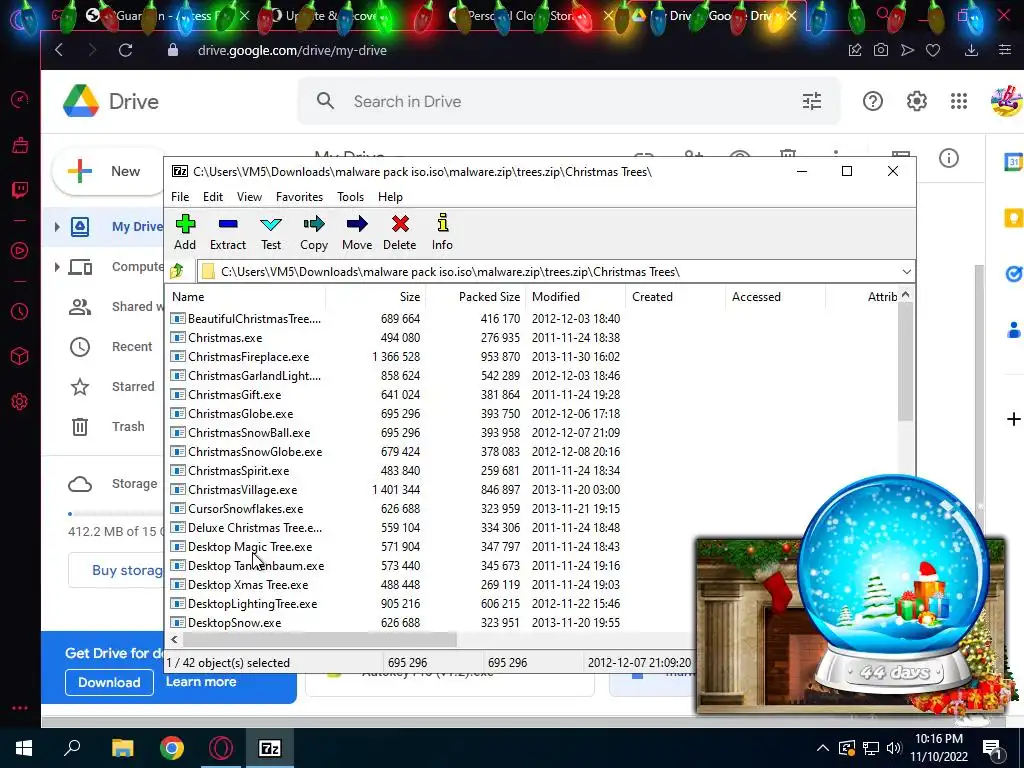Open Google Keep in the side panel
The height and width of the screenshot is (768, 1024).
click(1013, 217)
